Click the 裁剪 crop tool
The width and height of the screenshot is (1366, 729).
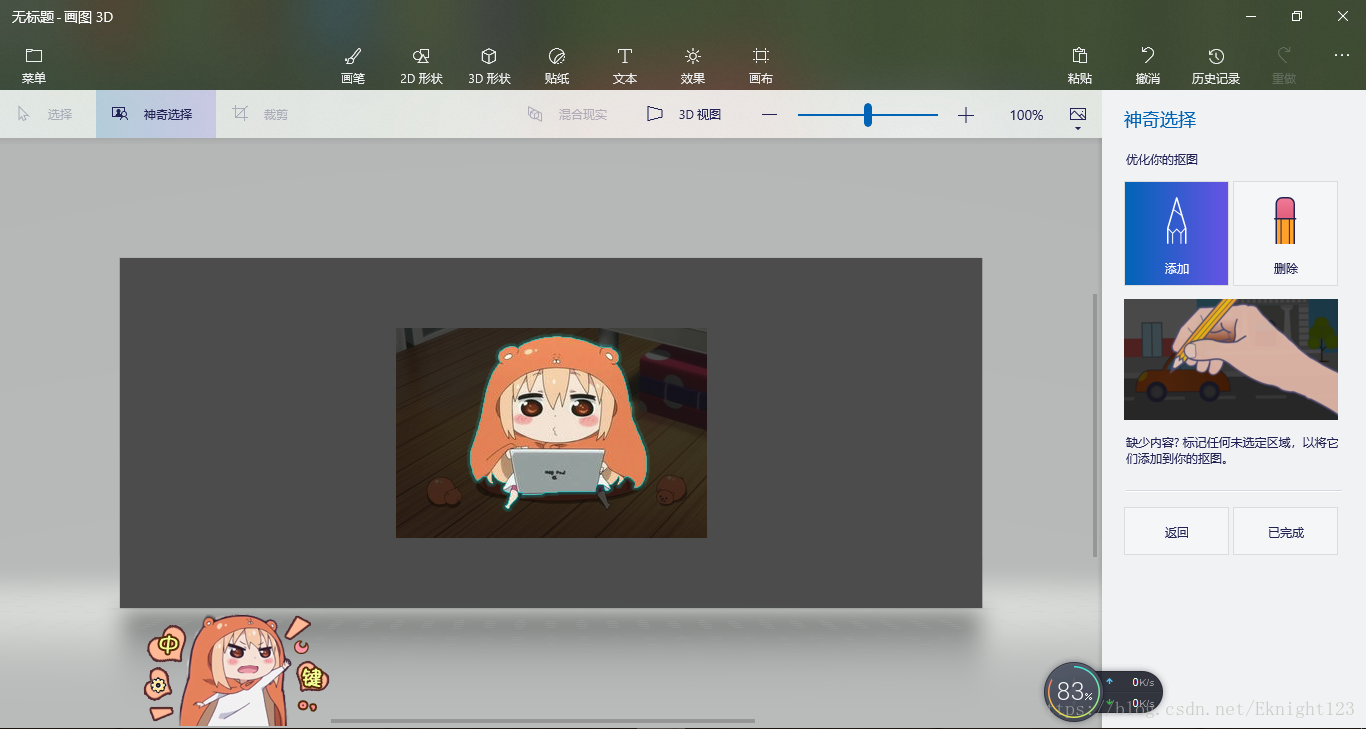261,114
